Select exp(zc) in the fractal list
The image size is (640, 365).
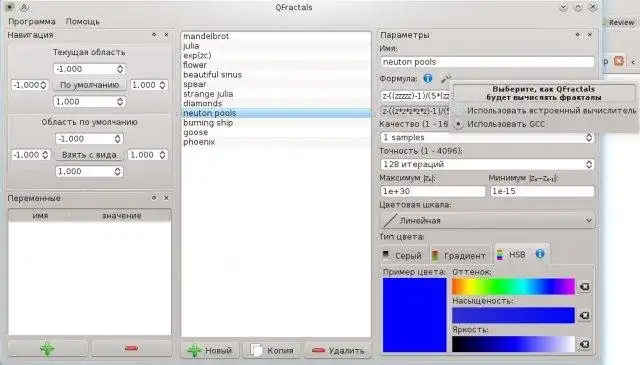(x=276, y=56)
